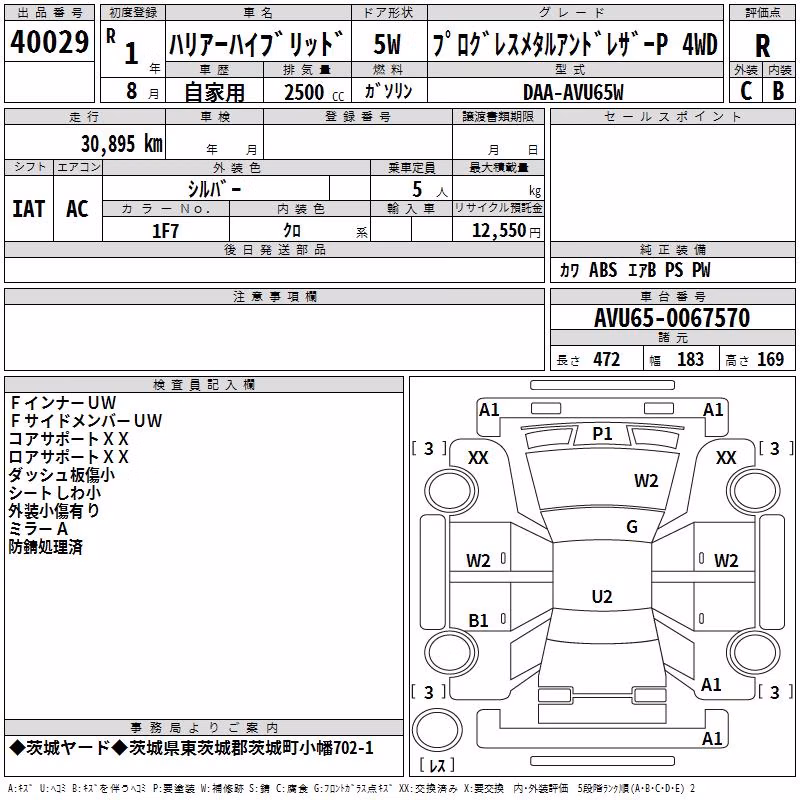Click width value 183
Screen dimensions: 800x800
[690, 360]
